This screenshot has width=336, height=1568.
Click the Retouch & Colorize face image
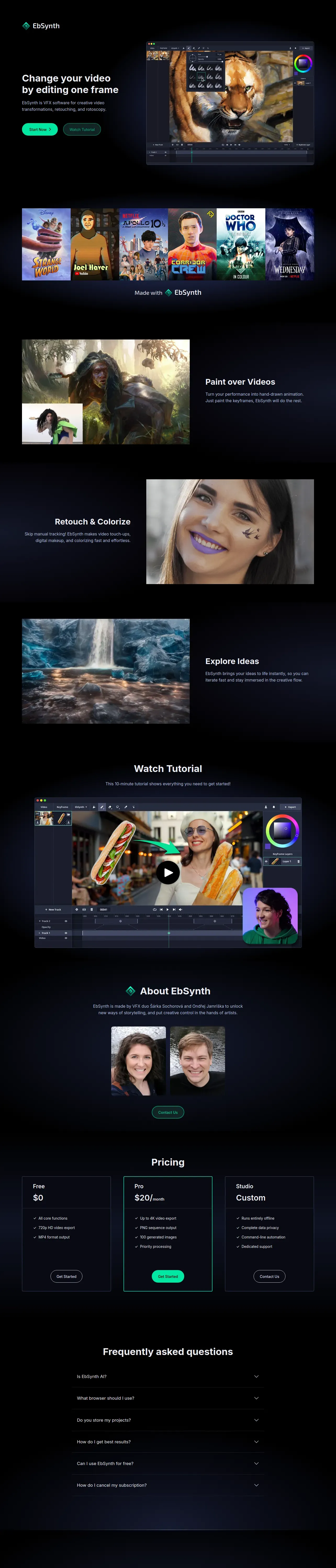pyautogui.click(x=230, y=531)
